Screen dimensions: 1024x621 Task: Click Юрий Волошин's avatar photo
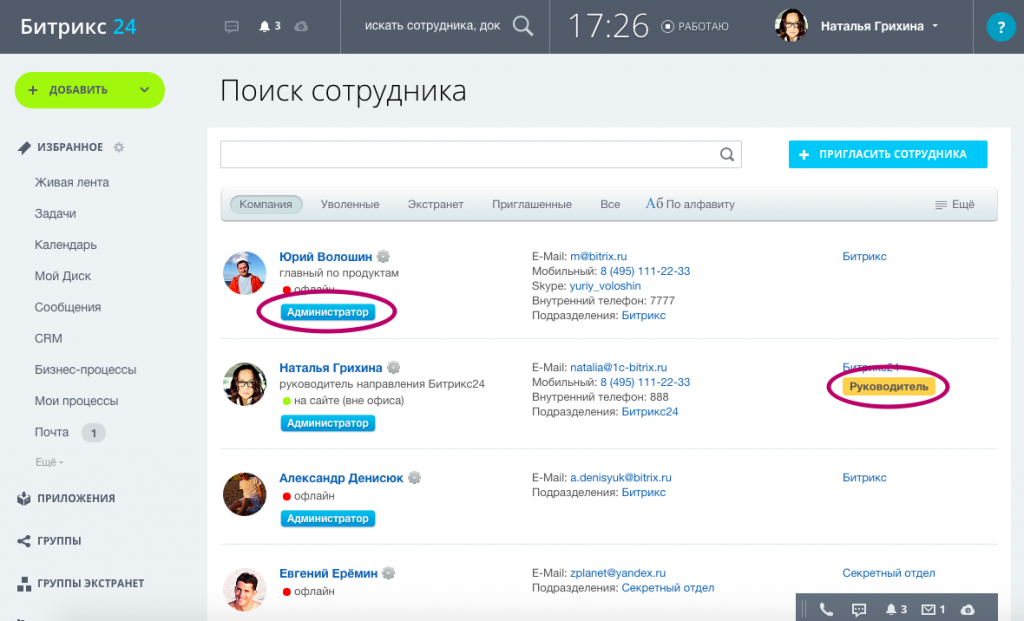[244, 273]
